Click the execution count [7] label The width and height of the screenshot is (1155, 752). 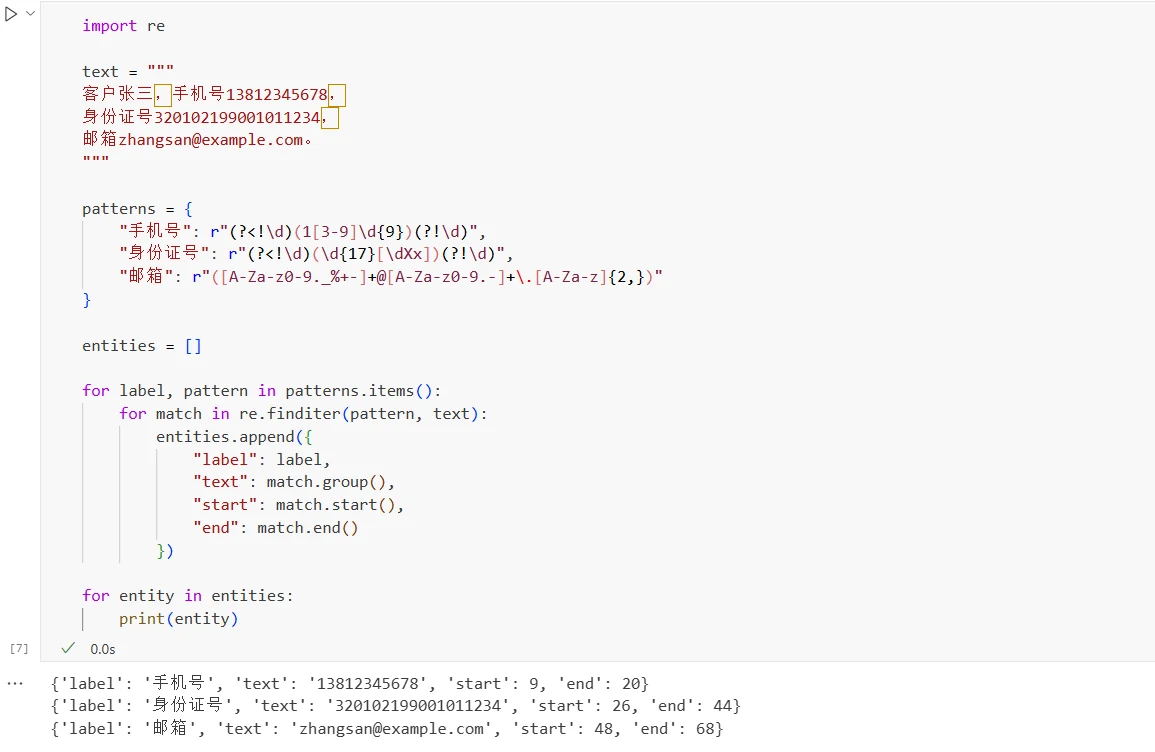pos(19,648)
